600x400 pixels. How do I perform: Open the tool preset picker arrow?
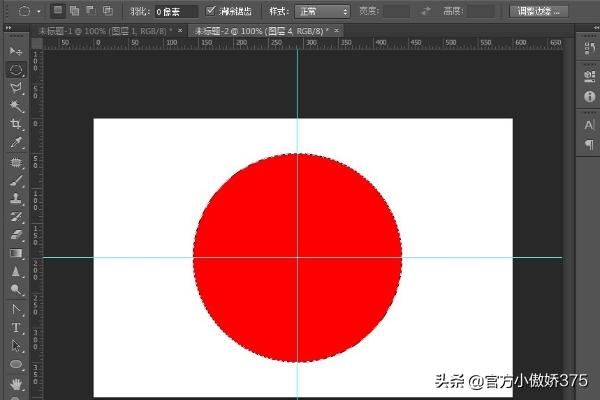pyautogui.click(x=39, y=11)
